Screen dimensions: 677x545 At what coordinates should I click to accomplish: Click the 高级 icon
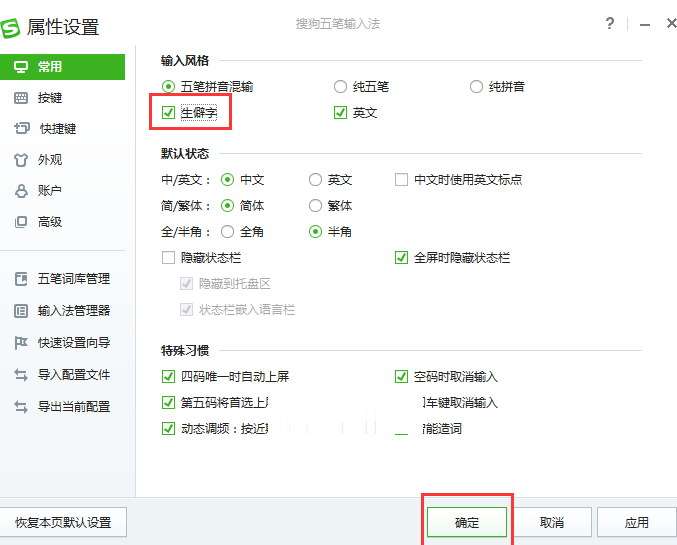[x=21, y=222]
